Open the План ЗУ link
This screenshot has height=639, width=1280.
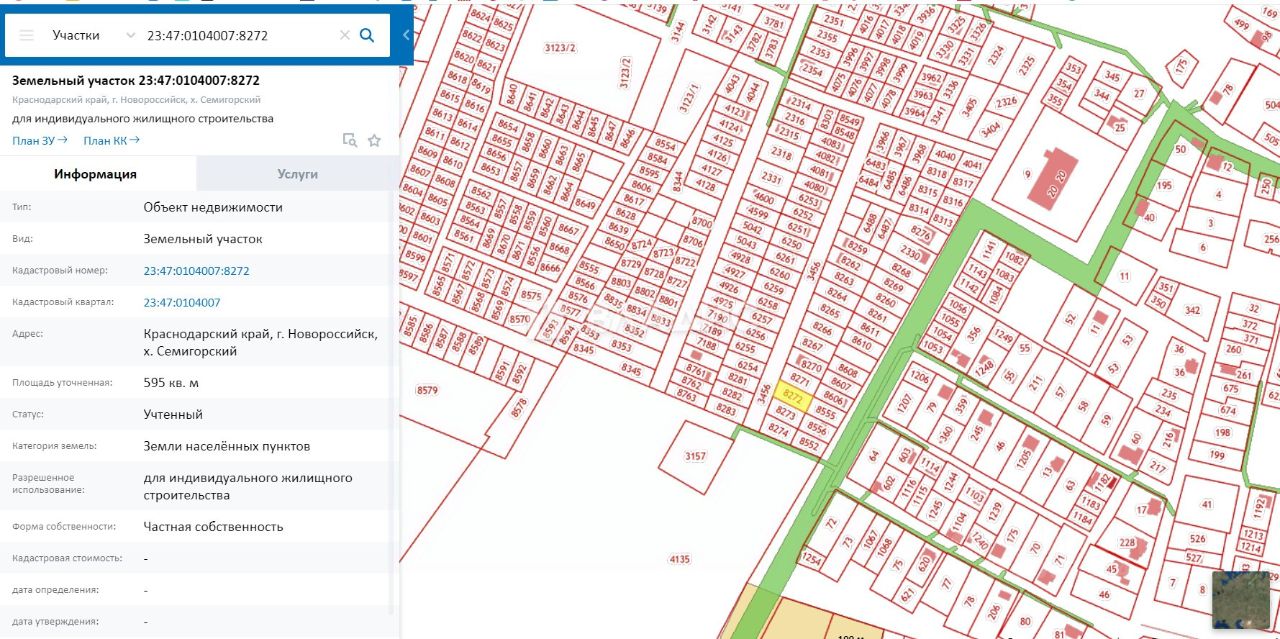point(40,141)
